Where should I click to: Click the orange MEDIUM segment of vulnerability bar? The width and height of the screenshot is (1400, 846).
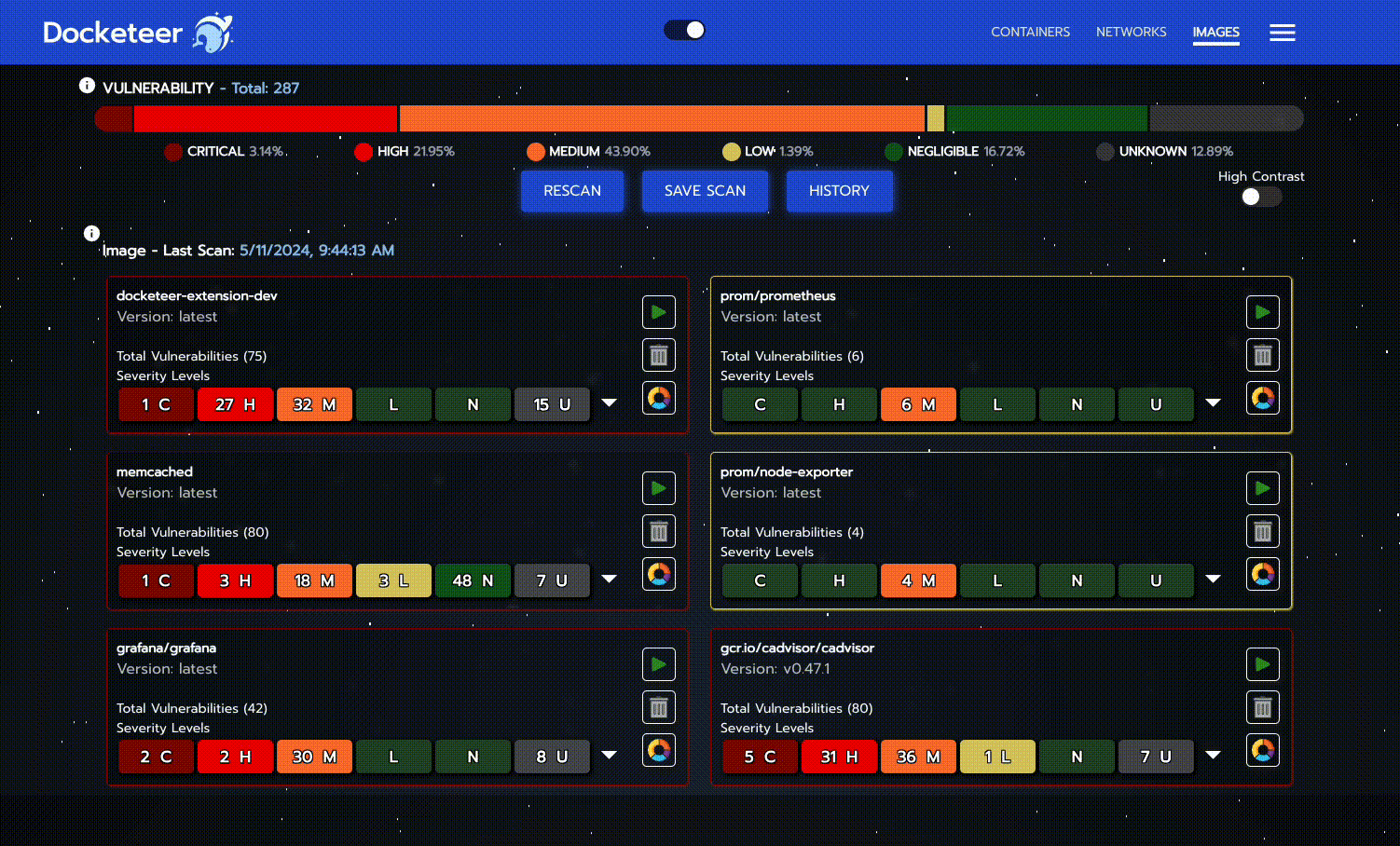662,118
